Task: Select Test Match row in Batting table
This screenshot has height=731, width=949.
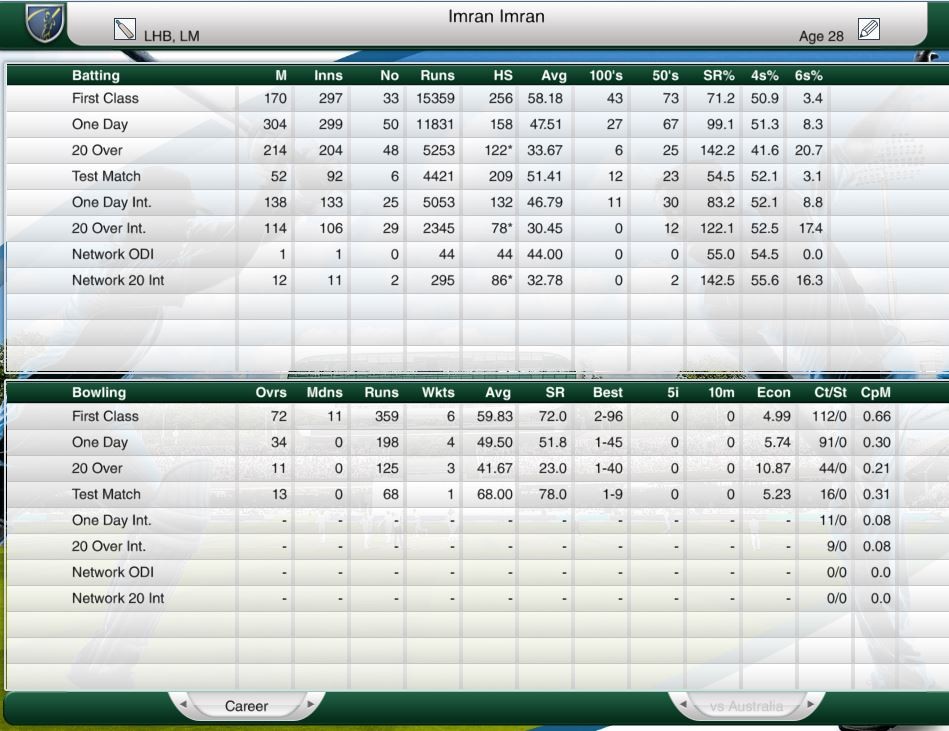Action: pos(478,176)
